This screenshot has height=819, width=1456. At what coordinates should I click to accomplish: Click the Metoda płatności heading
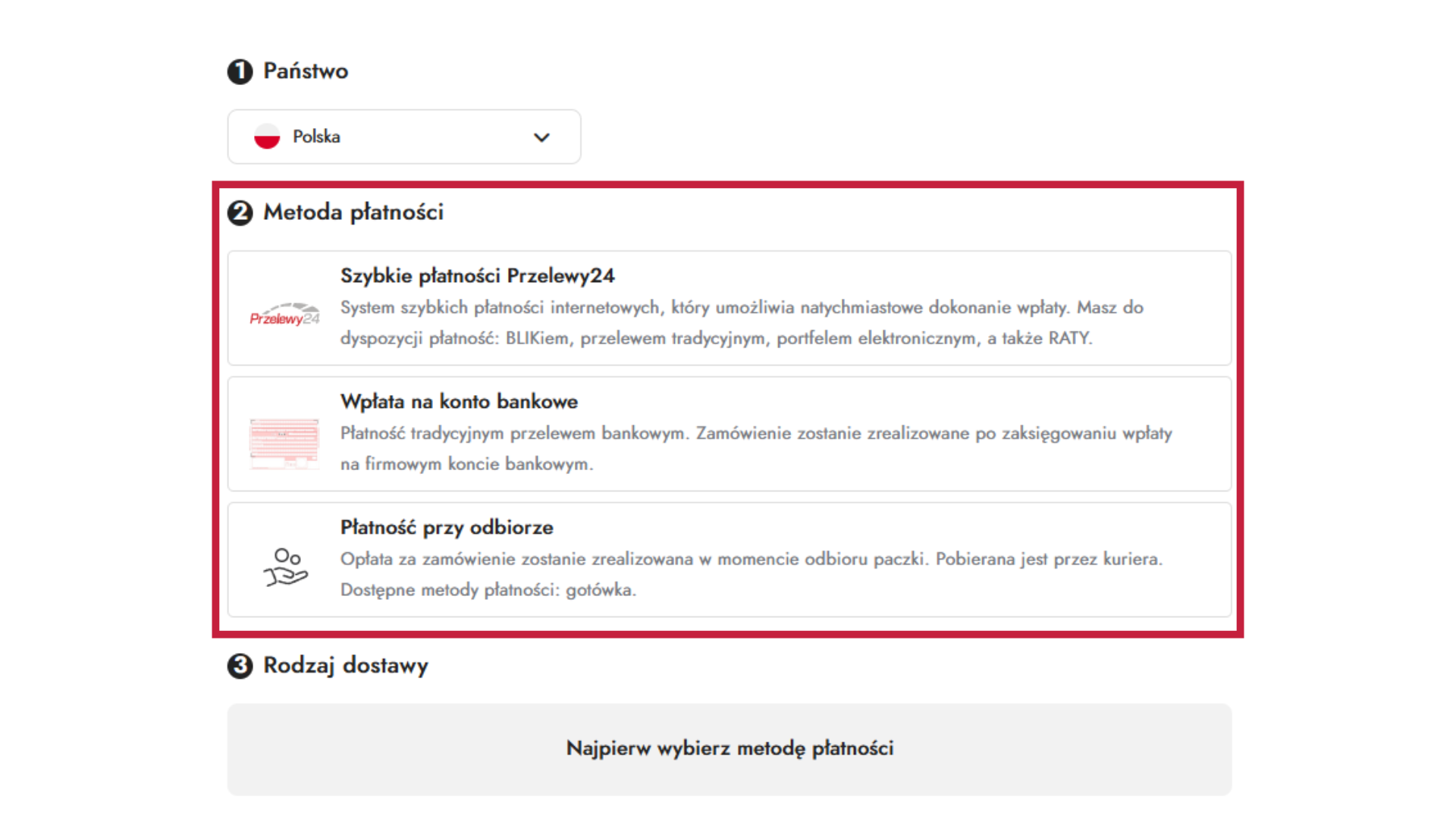(x=353, y=212)
